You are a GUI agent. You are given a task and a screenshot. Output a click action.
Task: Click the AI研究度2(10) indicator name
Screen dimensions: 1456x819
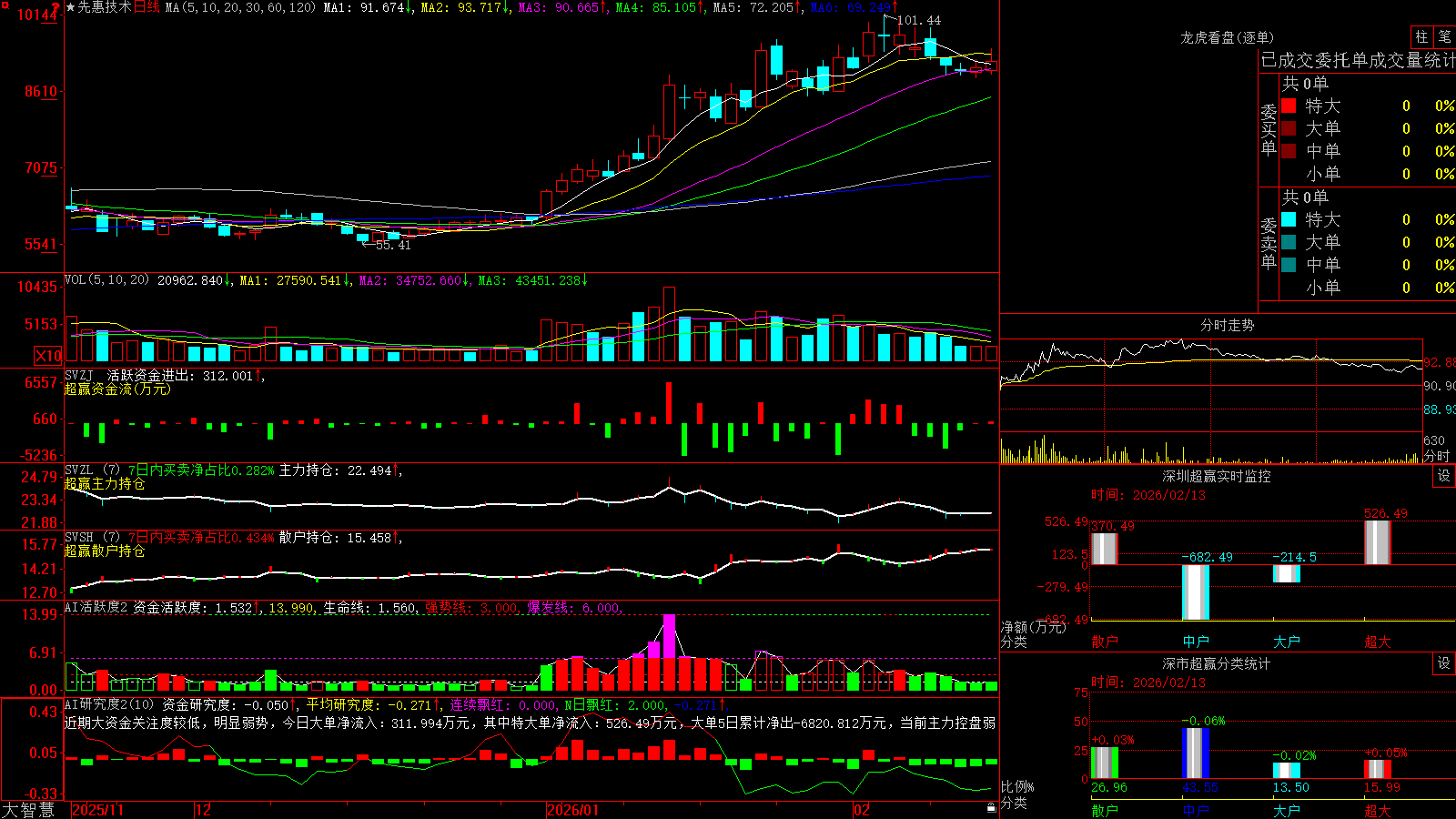[x=109, y=704]
